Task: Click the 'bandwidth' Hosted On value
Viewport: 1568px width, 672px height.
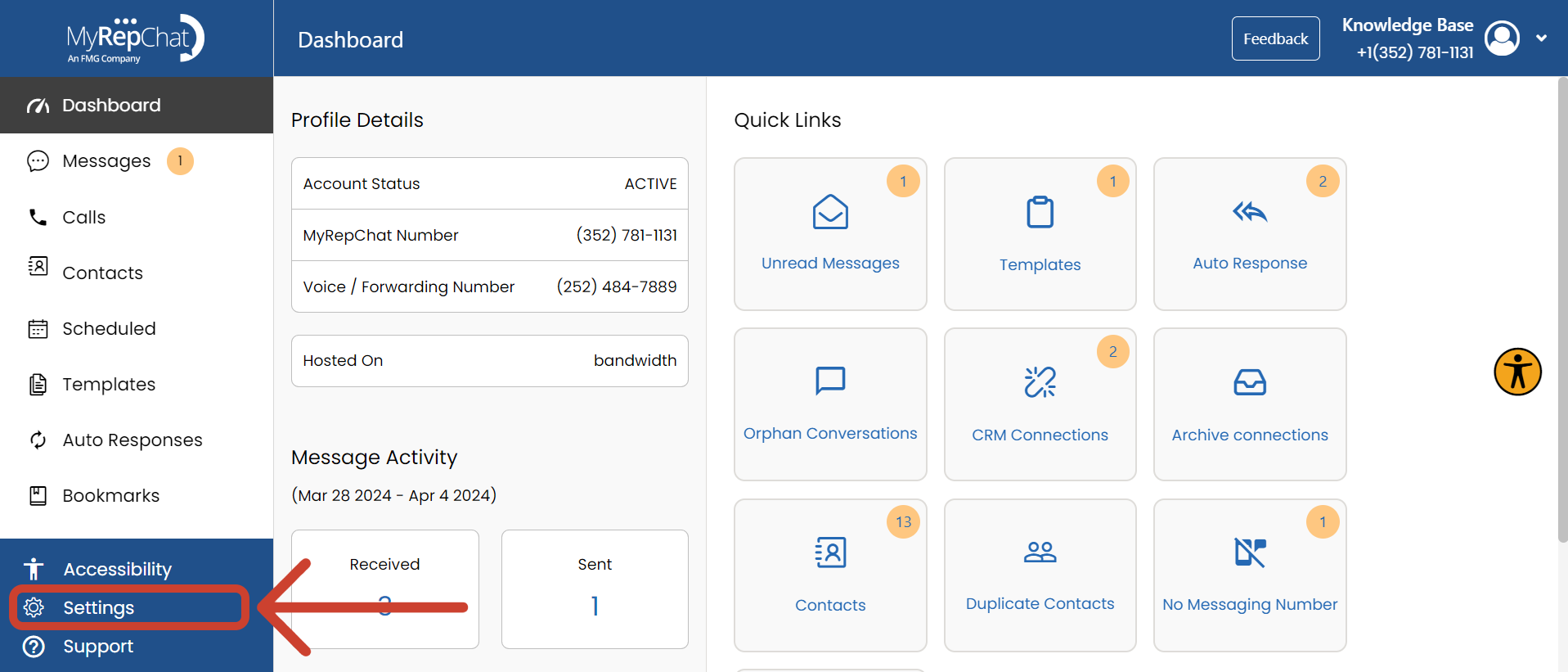Action: tap(635, 361)
